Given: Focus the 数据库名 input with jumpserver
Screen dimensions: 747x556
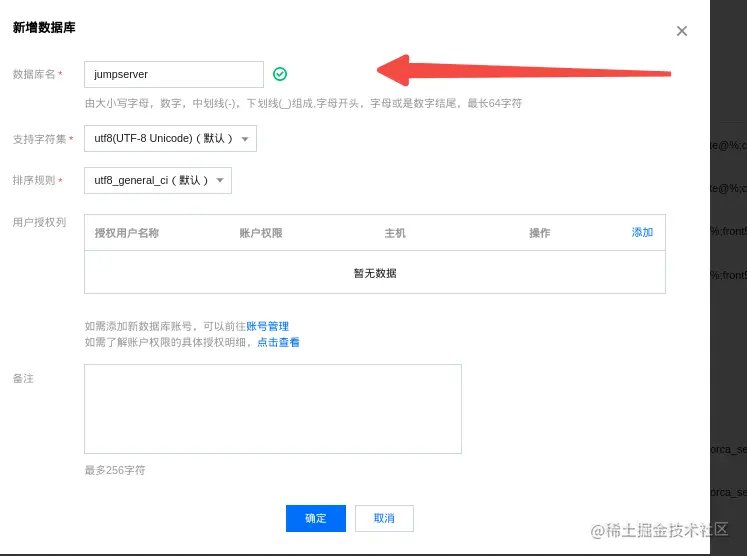Looking at the screenshot, I should [x=174, y=74].
